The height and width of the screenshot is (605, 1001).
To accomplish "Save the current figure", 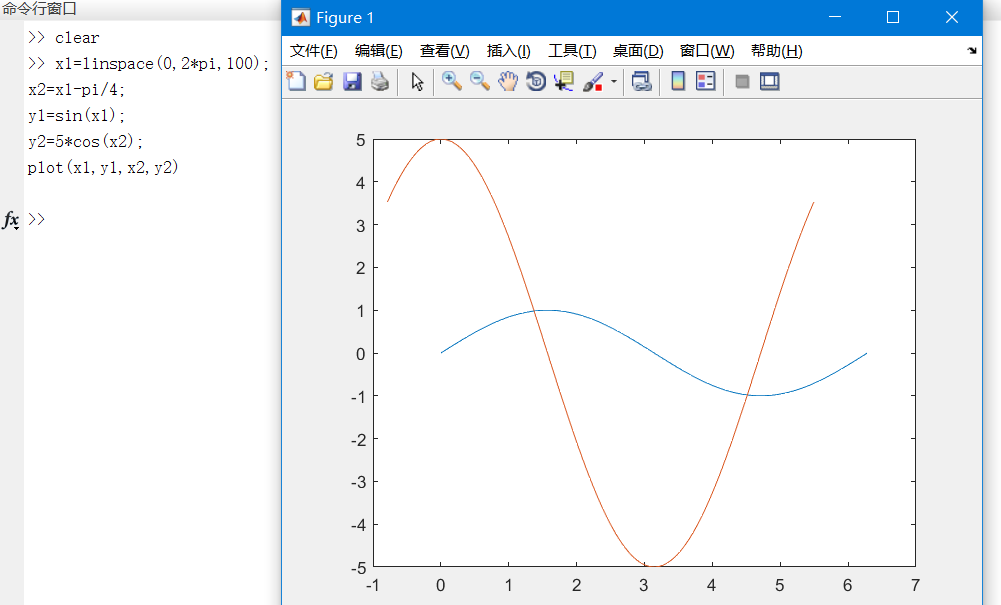I will [352, 82].
